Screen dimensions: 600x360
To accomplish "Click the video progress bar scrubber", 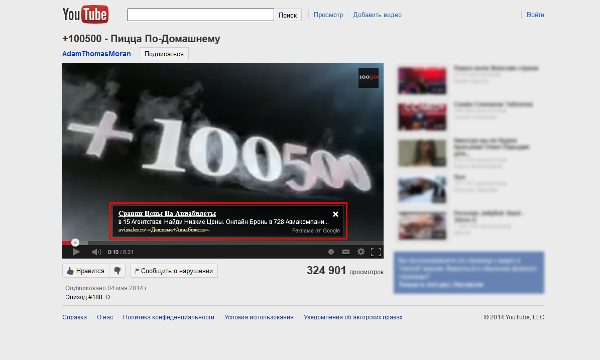I will (75, 242).
